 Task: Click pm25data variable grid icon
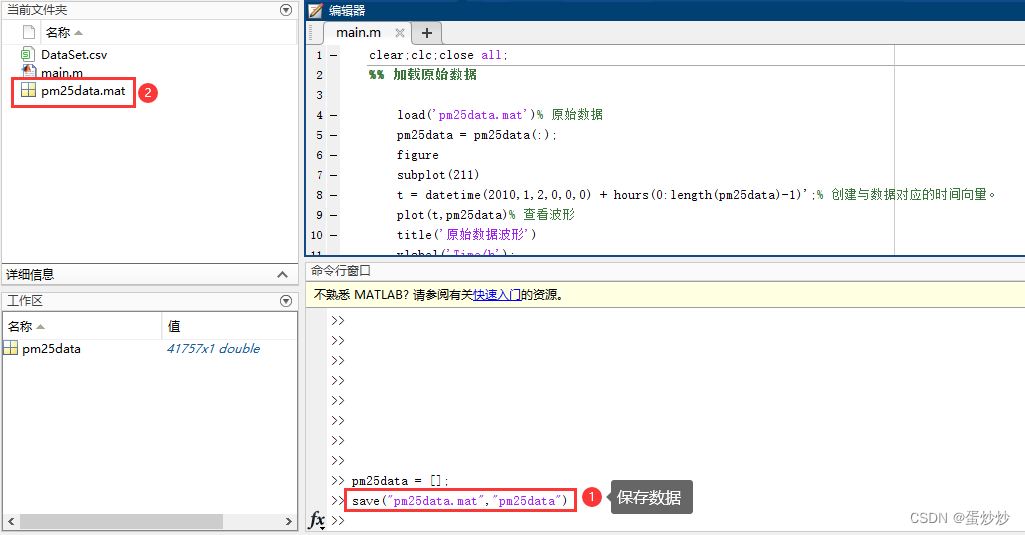point(10,348)
